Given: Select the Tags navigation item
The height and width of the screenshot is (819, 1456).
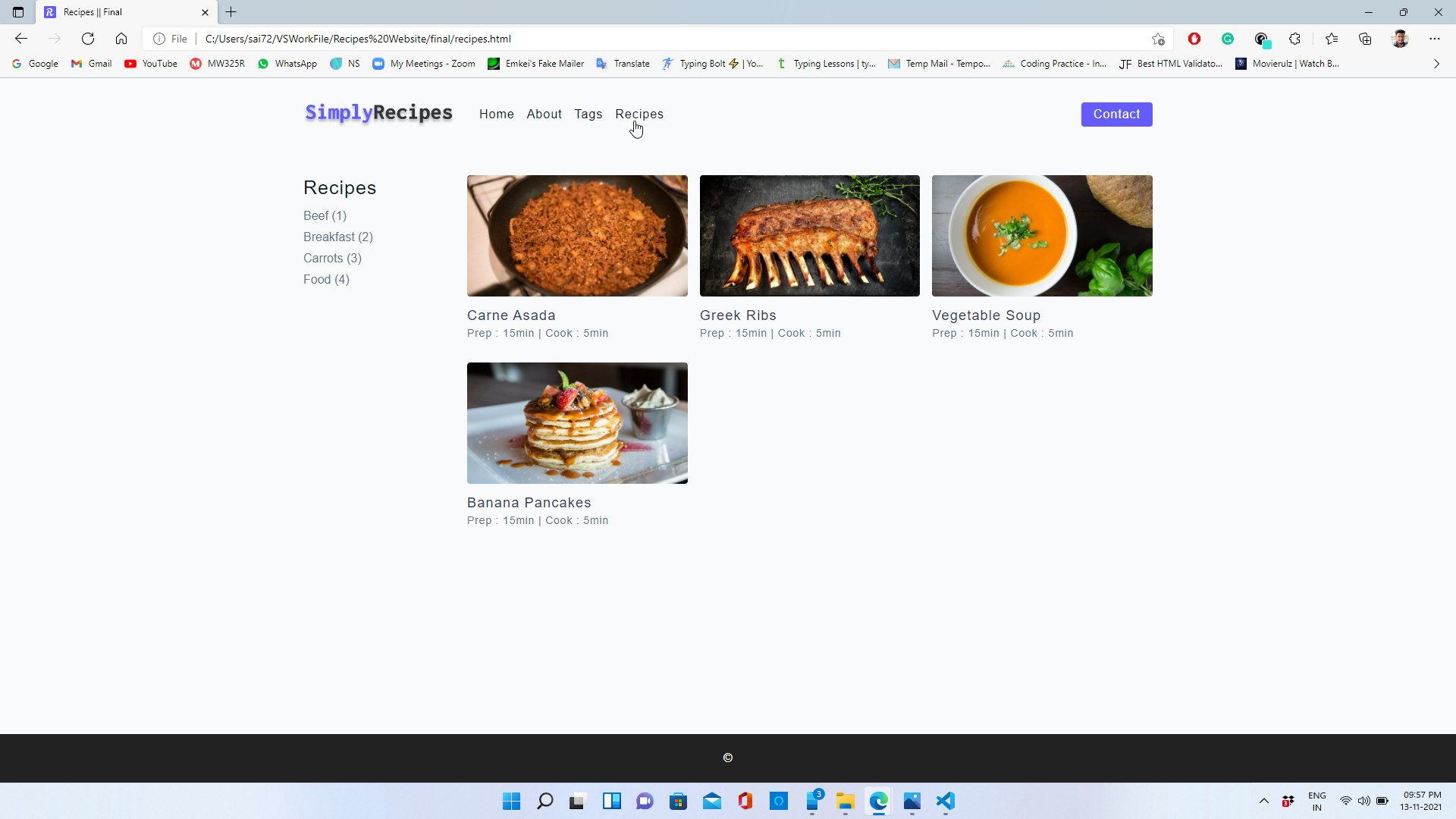Looking at the screenshot, I should pyautogui.click(x=588, y=114).
